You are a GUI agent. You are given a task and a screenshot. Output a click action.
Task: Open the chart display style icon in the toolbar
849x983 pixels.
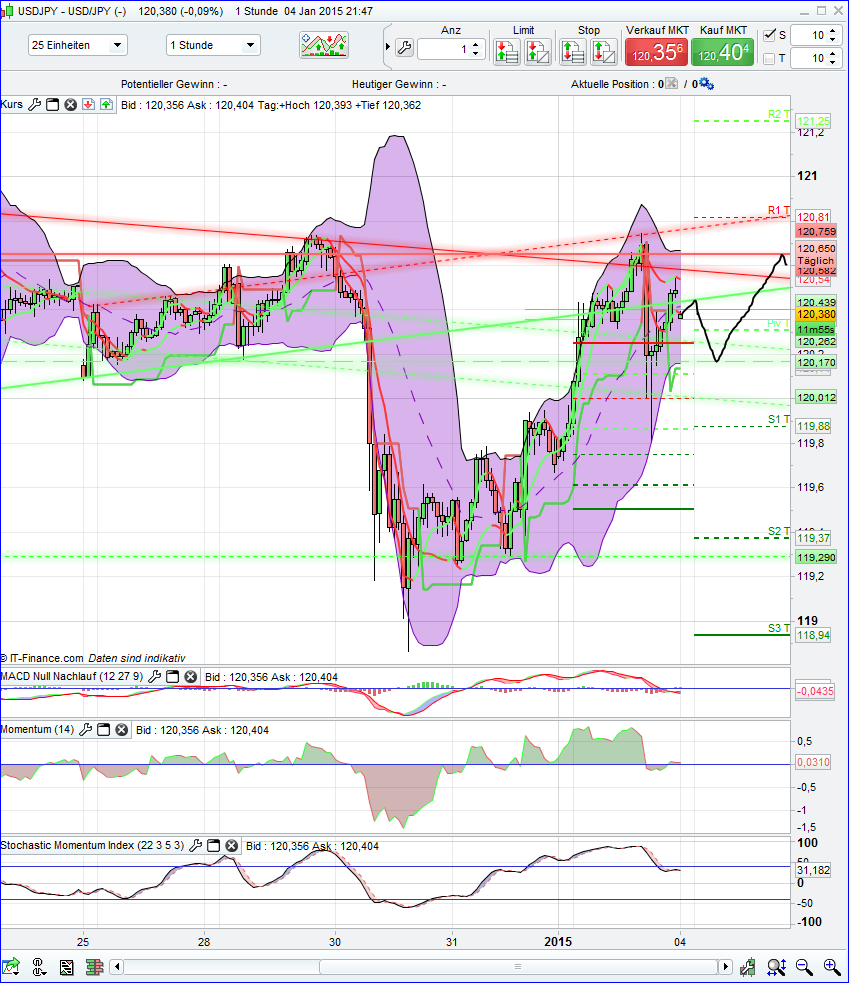point(323,45)
